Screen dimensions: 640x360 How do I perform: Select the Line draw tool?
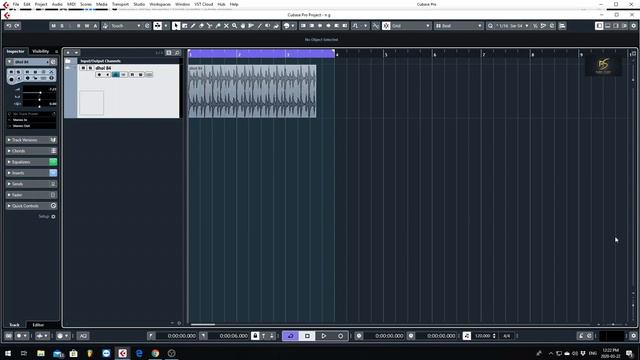[x=259, y=26]
